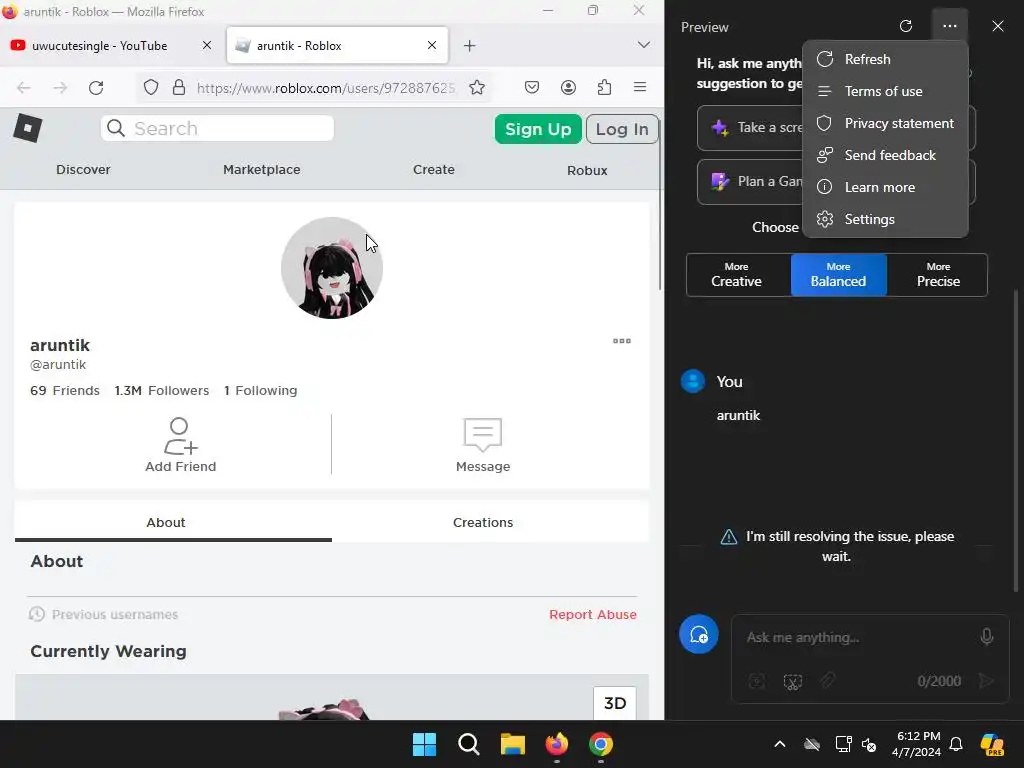1024x768 pixels.
Task: Select Learn more menu item
Action: (x=885, y=187)
